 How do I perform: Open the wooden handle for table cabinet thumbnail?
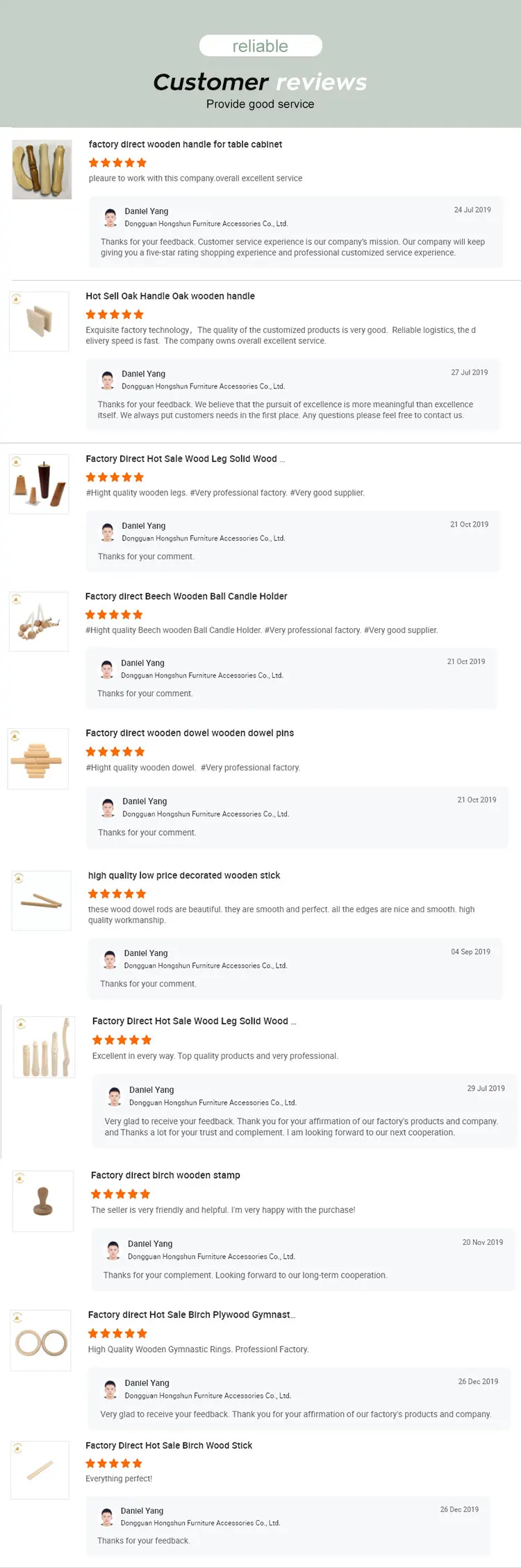click(x=42, y=170)
